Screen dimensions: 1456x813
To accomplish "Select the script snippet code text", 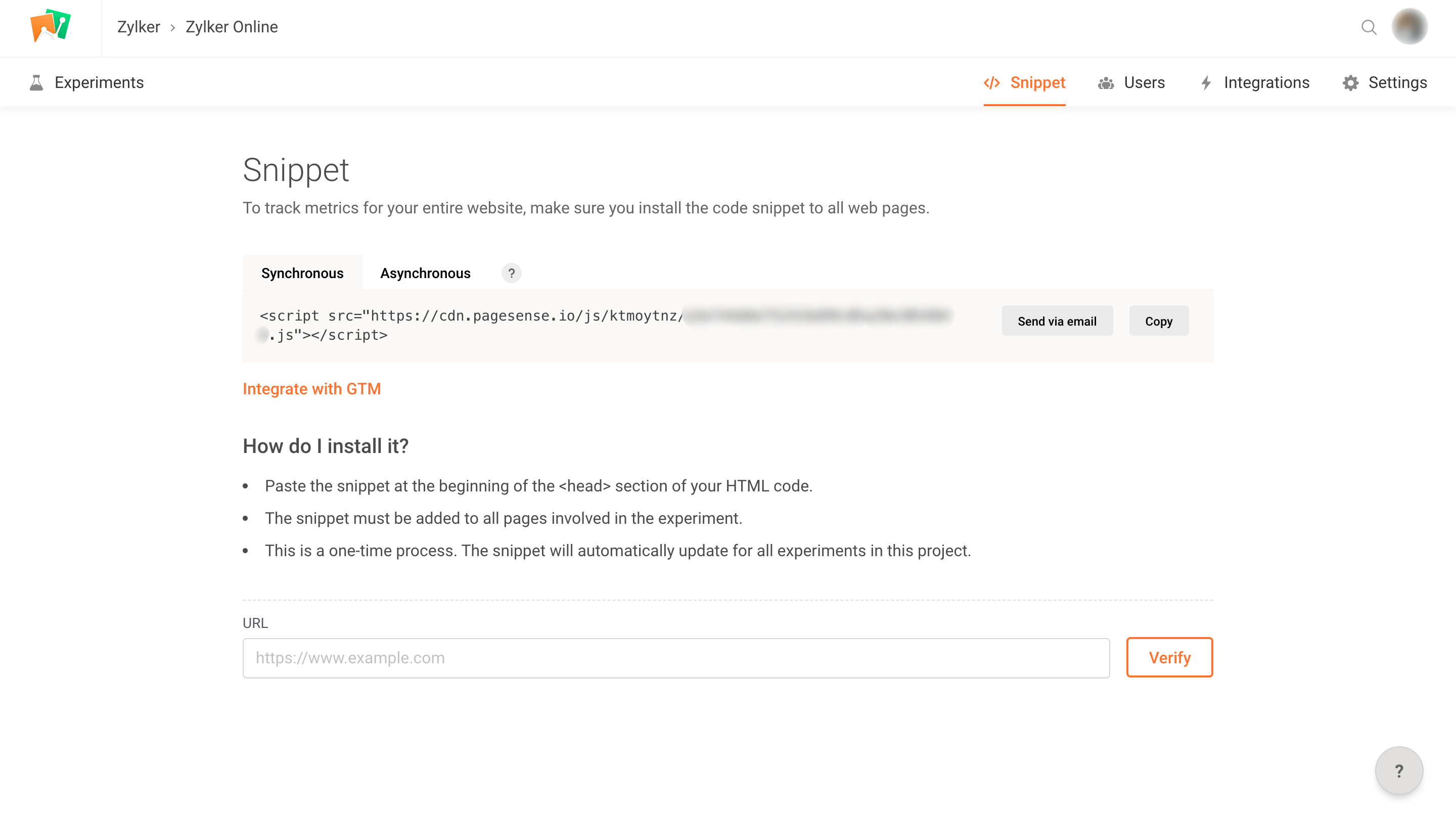I will point(606,325).
